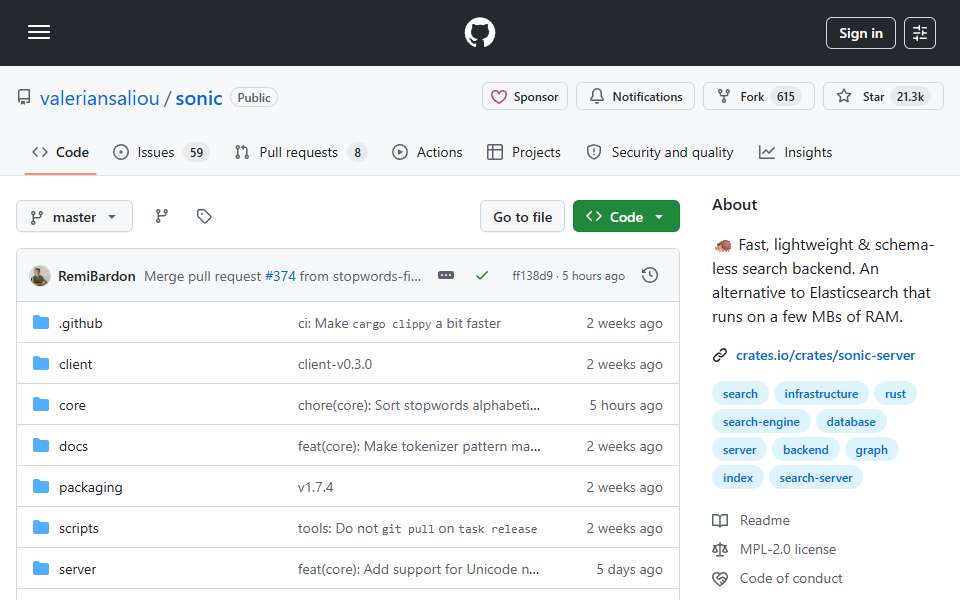This screenshot has height=600, width=960.
Task: Open the client folder
Action: tap(75, 364)
